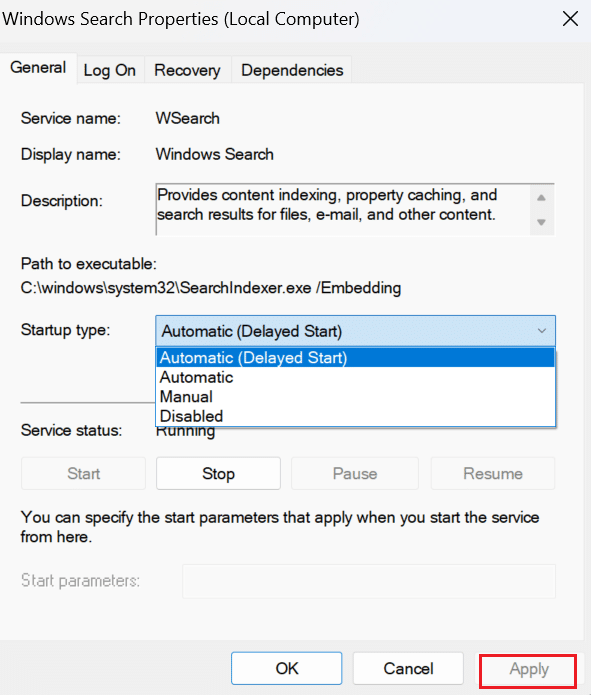Click the Start parameters input field
591x695 pixels.
coord(369,581)
